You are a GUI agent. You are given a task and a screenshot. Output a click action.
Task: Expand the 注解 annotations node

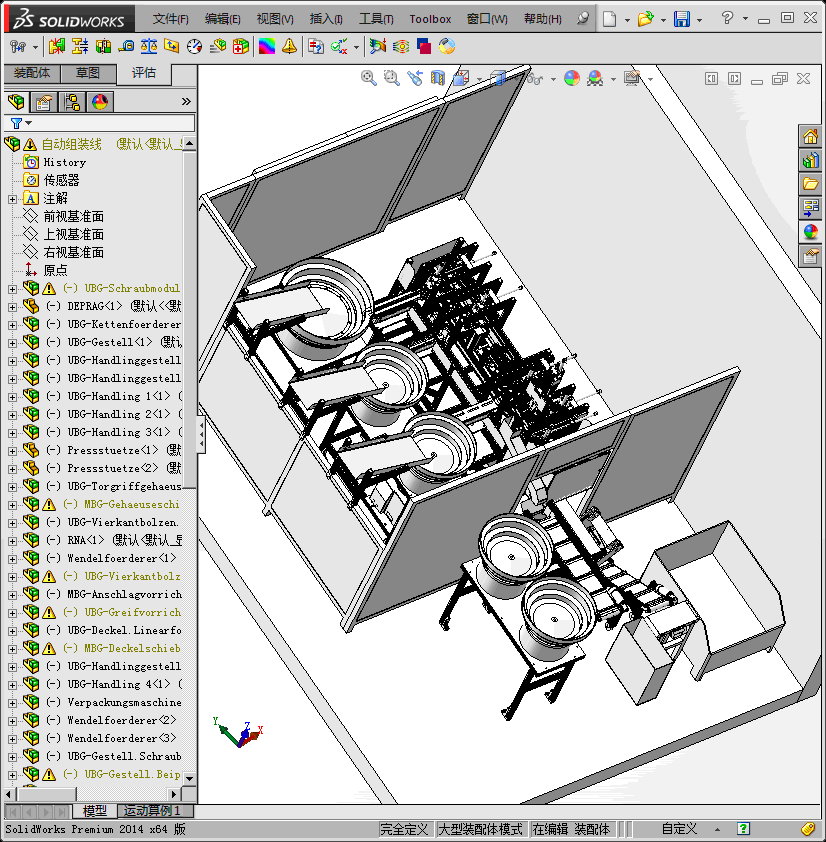pyautogui.click(x=12, y=199)
